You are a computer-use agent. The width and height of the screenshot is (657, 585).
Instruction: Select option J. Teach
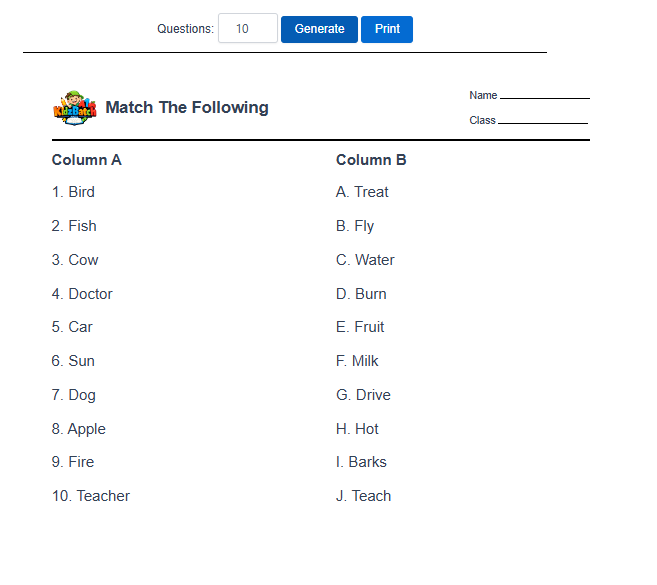tap(364, 496)
